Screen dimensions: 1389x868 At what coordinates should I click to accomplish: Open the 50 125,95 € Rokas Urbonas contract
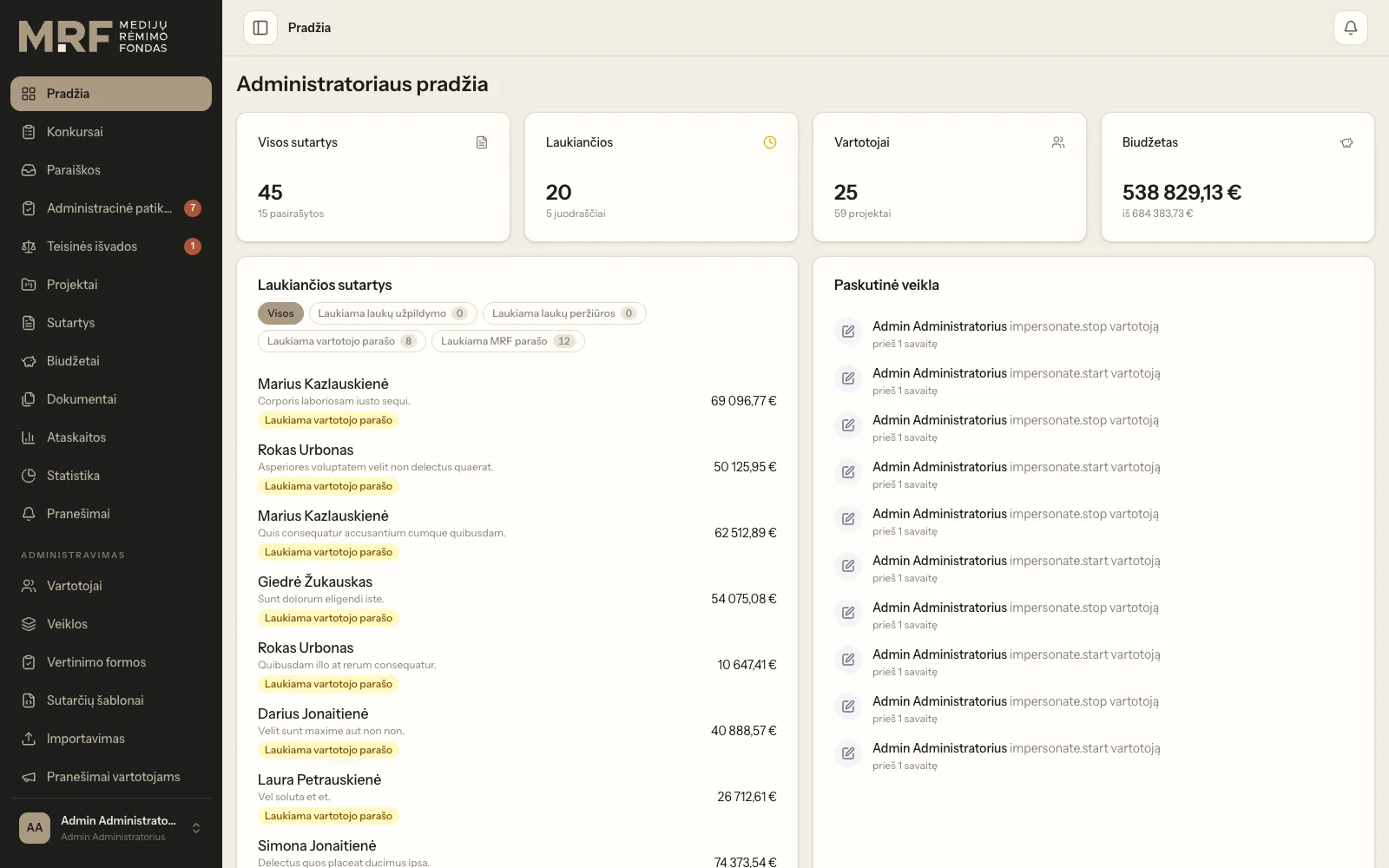[517, 467]
